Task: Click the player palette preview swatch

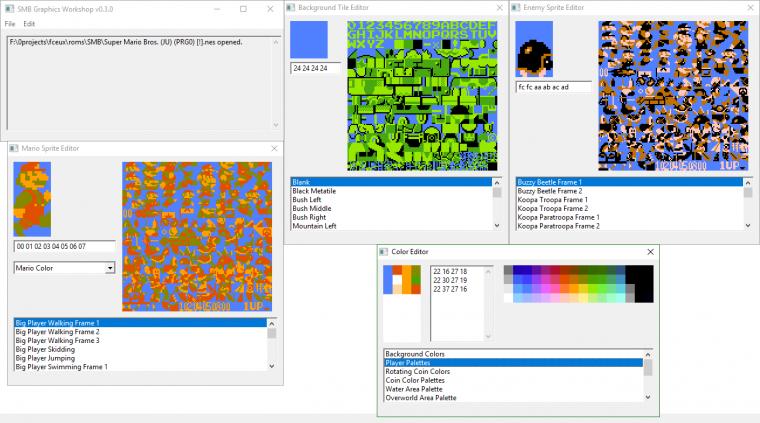Action: click(402, 280)
